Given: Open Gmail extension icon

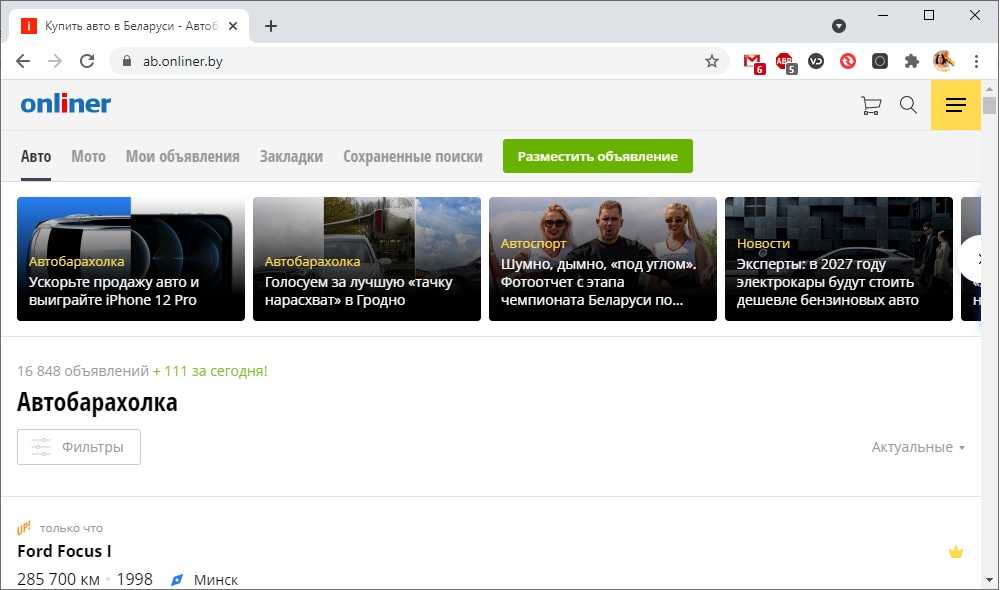Looking at the screenshot, I should pos(753,61).
